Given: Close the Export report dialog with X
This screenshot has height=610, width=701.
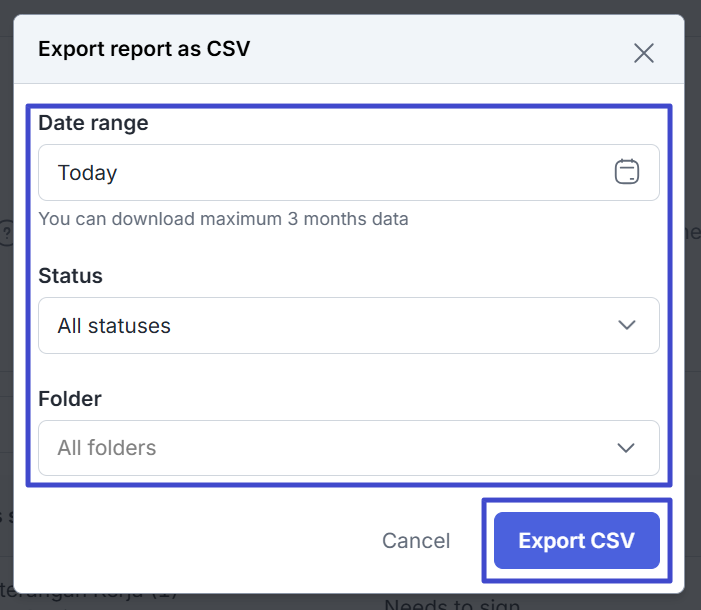Looking at the screenshot, I should [644, 53].
